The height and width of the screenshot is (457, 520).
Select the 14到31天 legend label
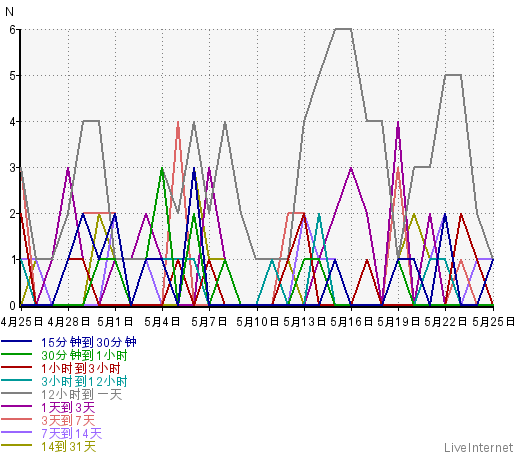pos(68,446)
